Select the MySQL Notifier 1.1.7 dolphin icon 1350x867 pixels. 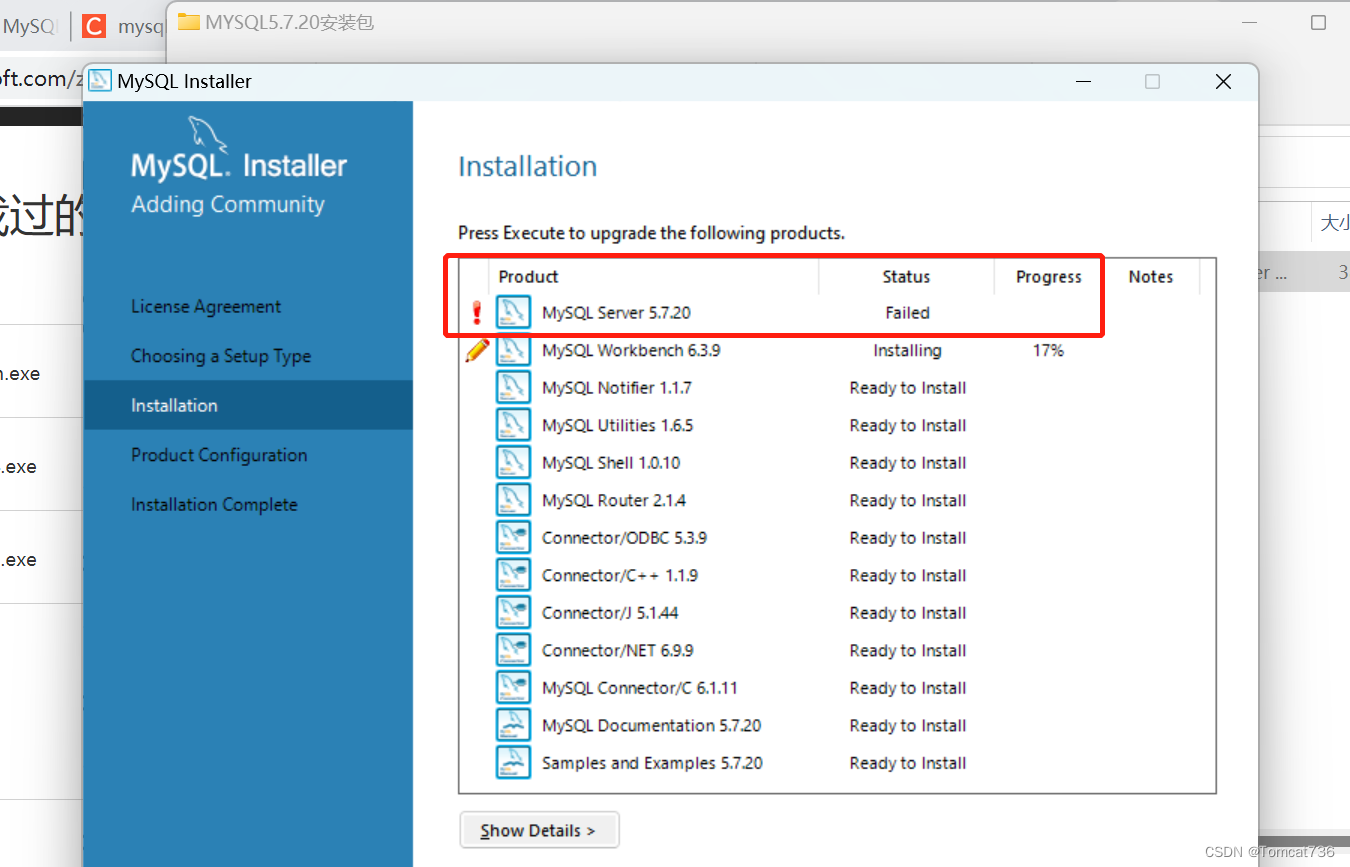point(513,387)
